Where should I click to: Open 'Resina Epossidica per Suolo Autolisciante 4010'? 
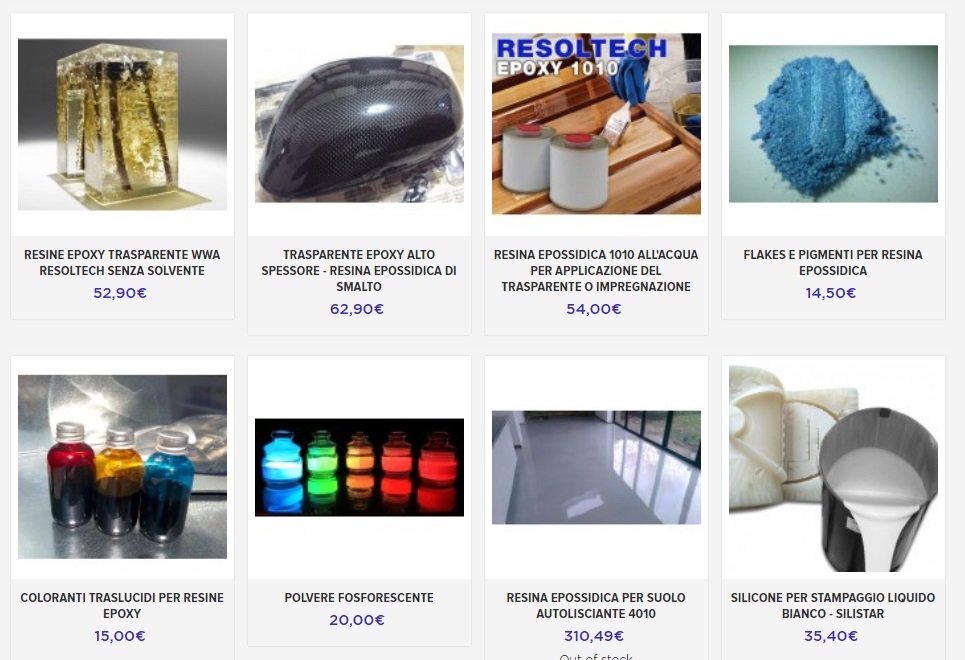596,606
